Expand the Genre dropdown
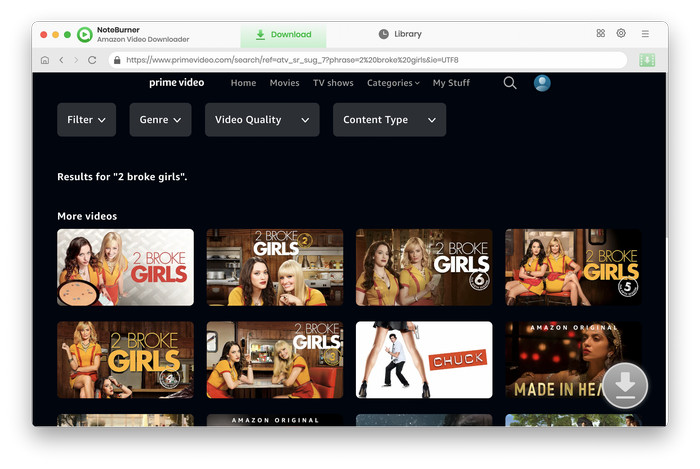Image resolution: width=700 pixels, height=469 pixels. click(x=160, y=120)
